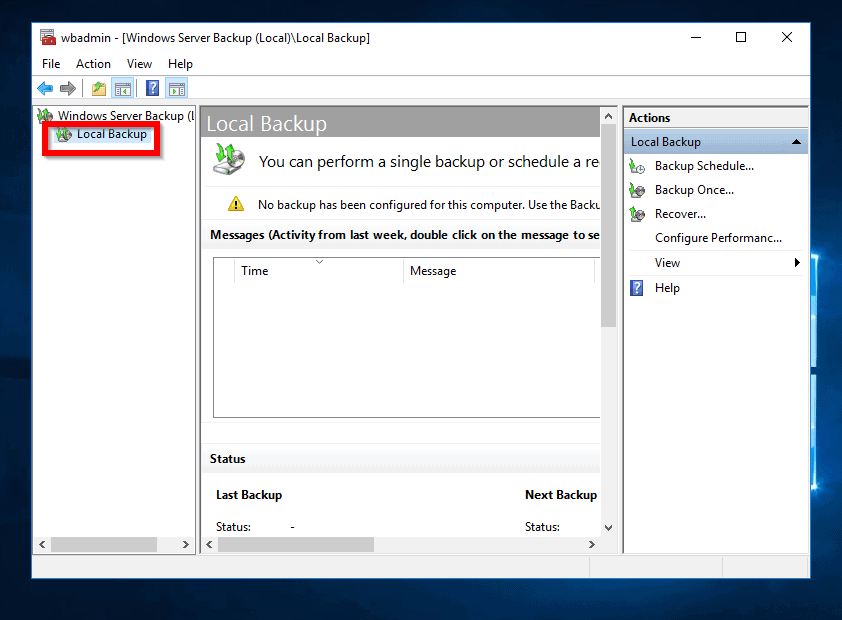Collapse the Local Backup actions section

point(796,142)
